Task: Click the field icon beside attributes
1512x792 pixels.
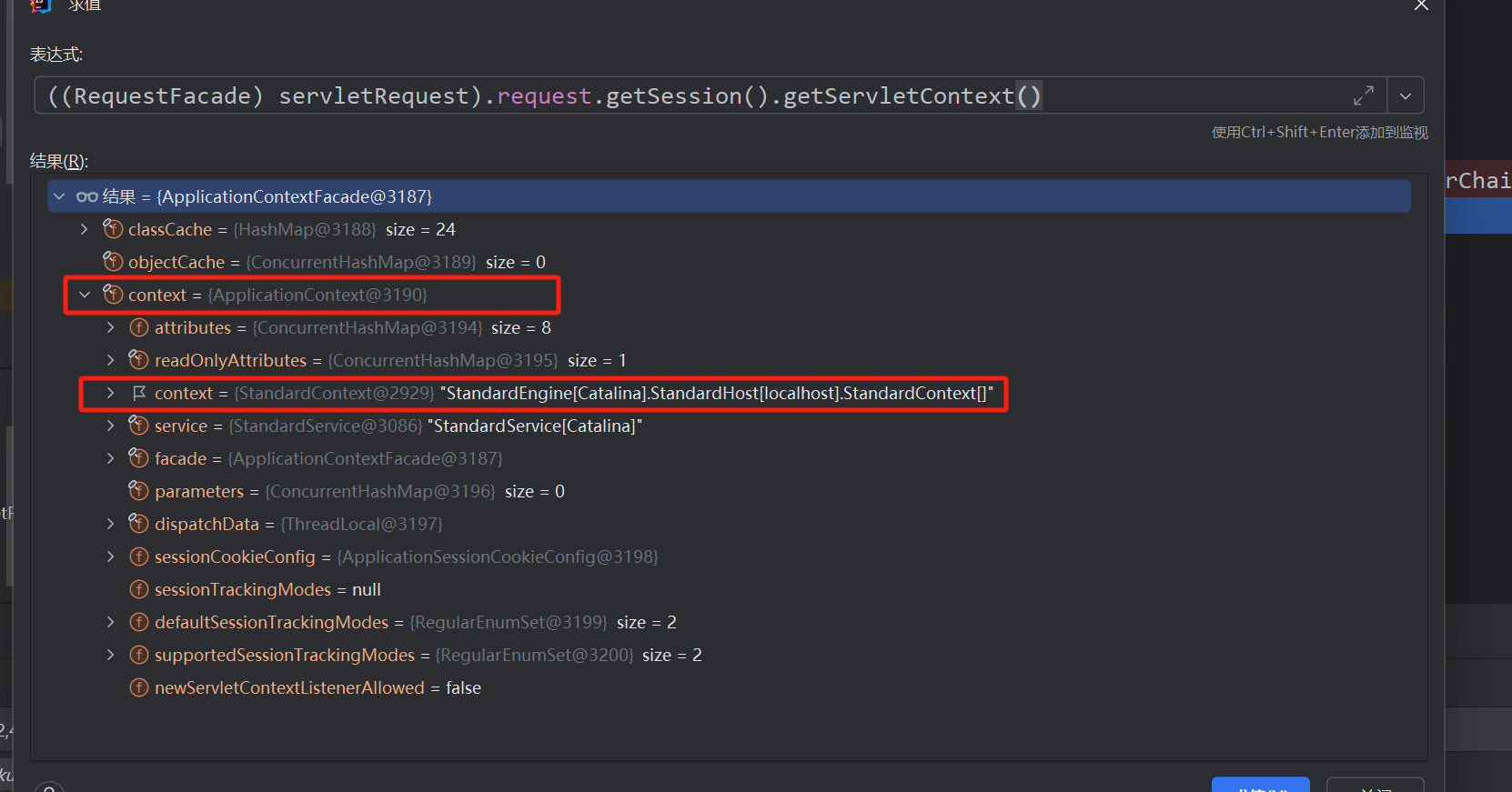Action: [139, 327]
